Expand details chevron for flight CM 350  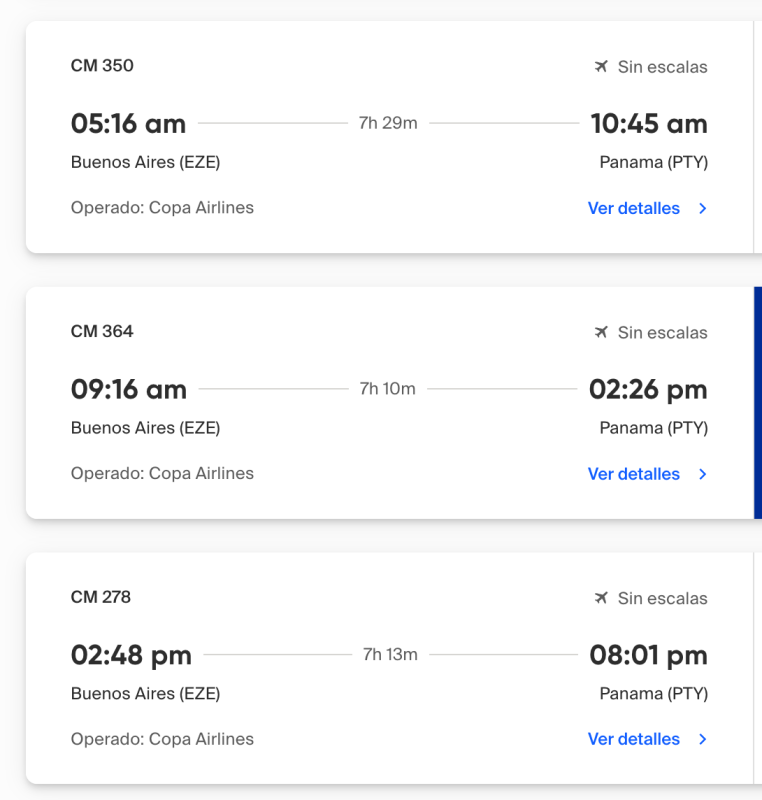click(703, 209)
